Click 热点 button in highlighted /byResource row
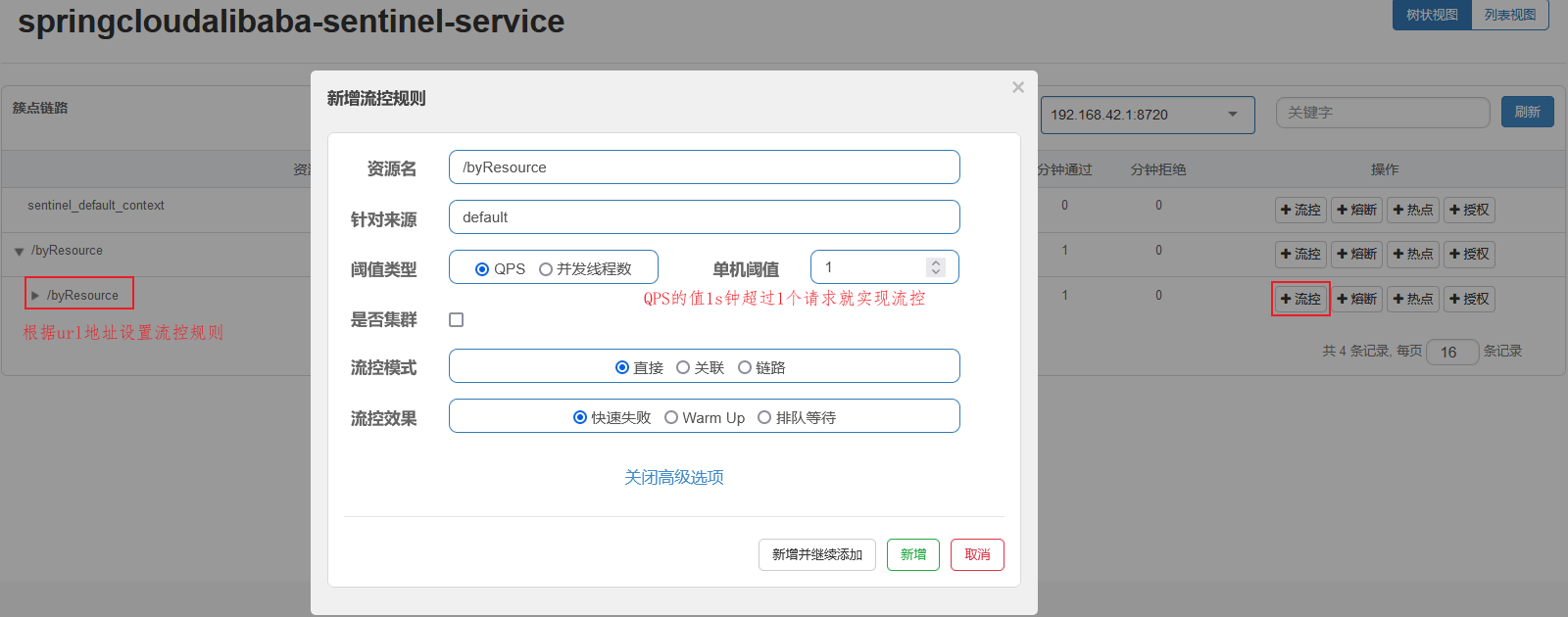Viewport: 1568px width, 617px height. (x=1413, y=299)
